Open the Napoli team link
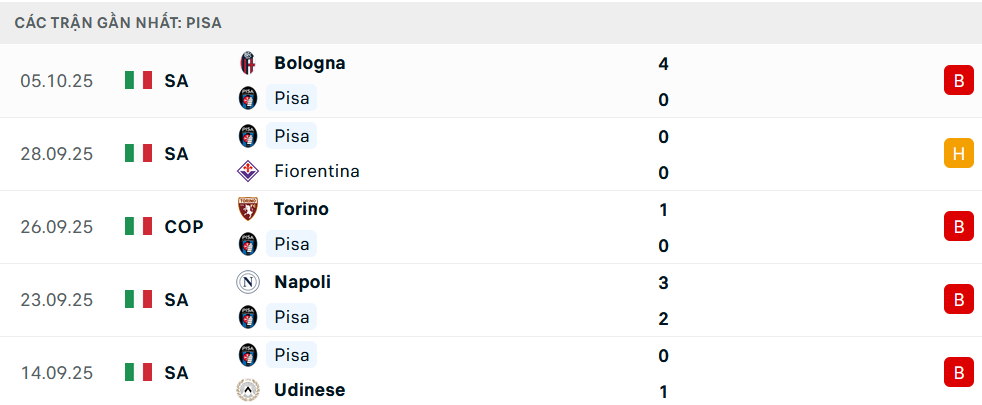This screenshot has width=982, height=405. [302, 282]
